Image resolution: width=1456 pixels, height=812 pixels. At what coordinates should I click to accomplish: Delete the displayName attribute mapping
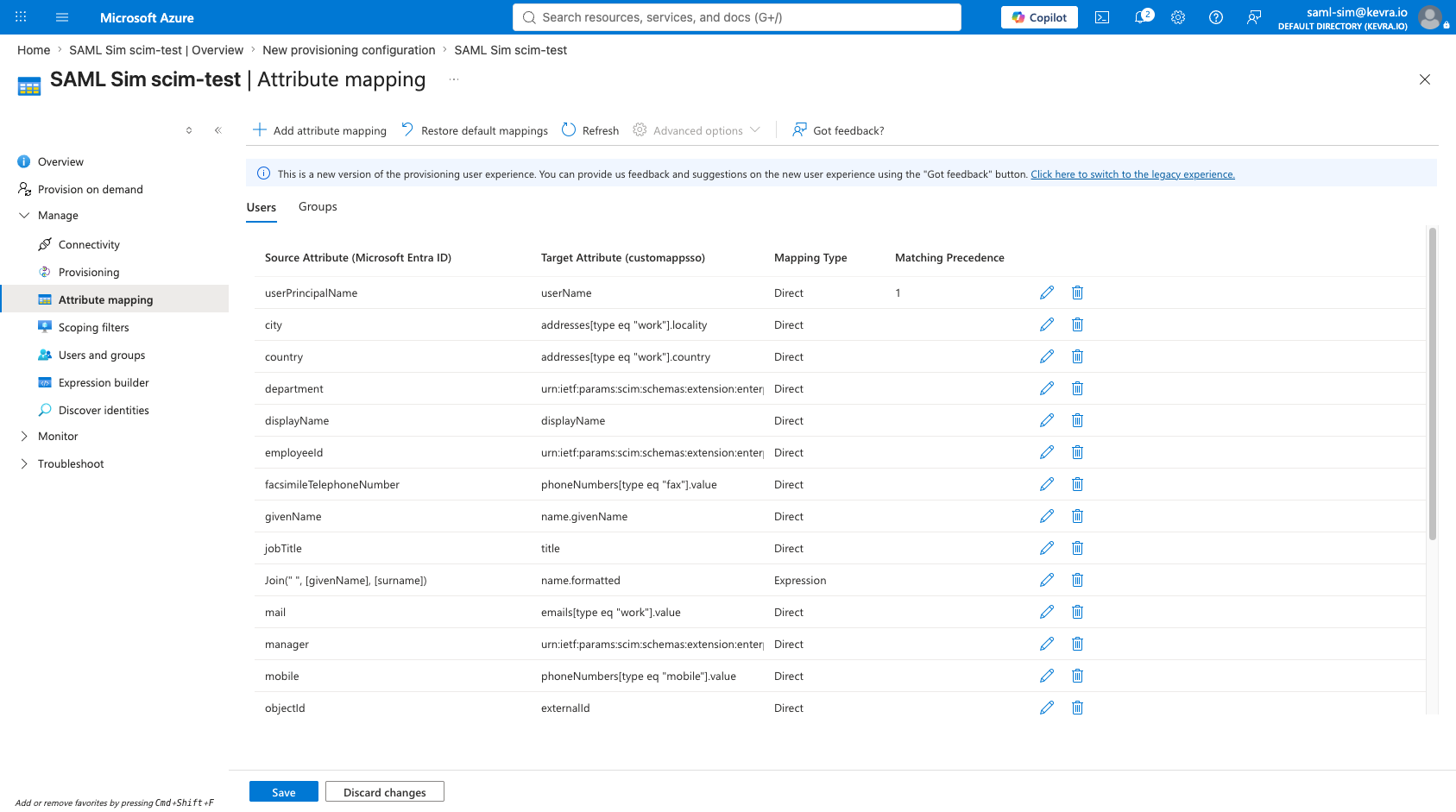[1077, 420]
